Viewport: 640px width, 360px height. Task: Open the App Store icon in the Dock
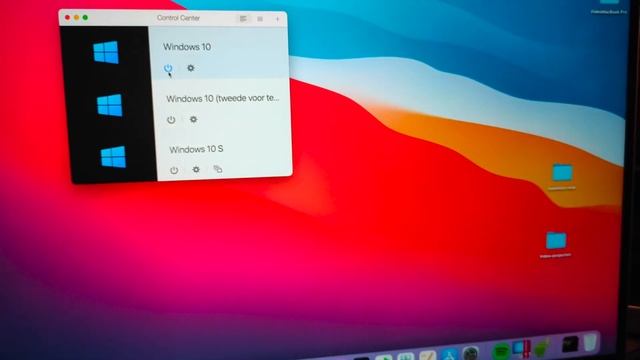click(449, 355)
